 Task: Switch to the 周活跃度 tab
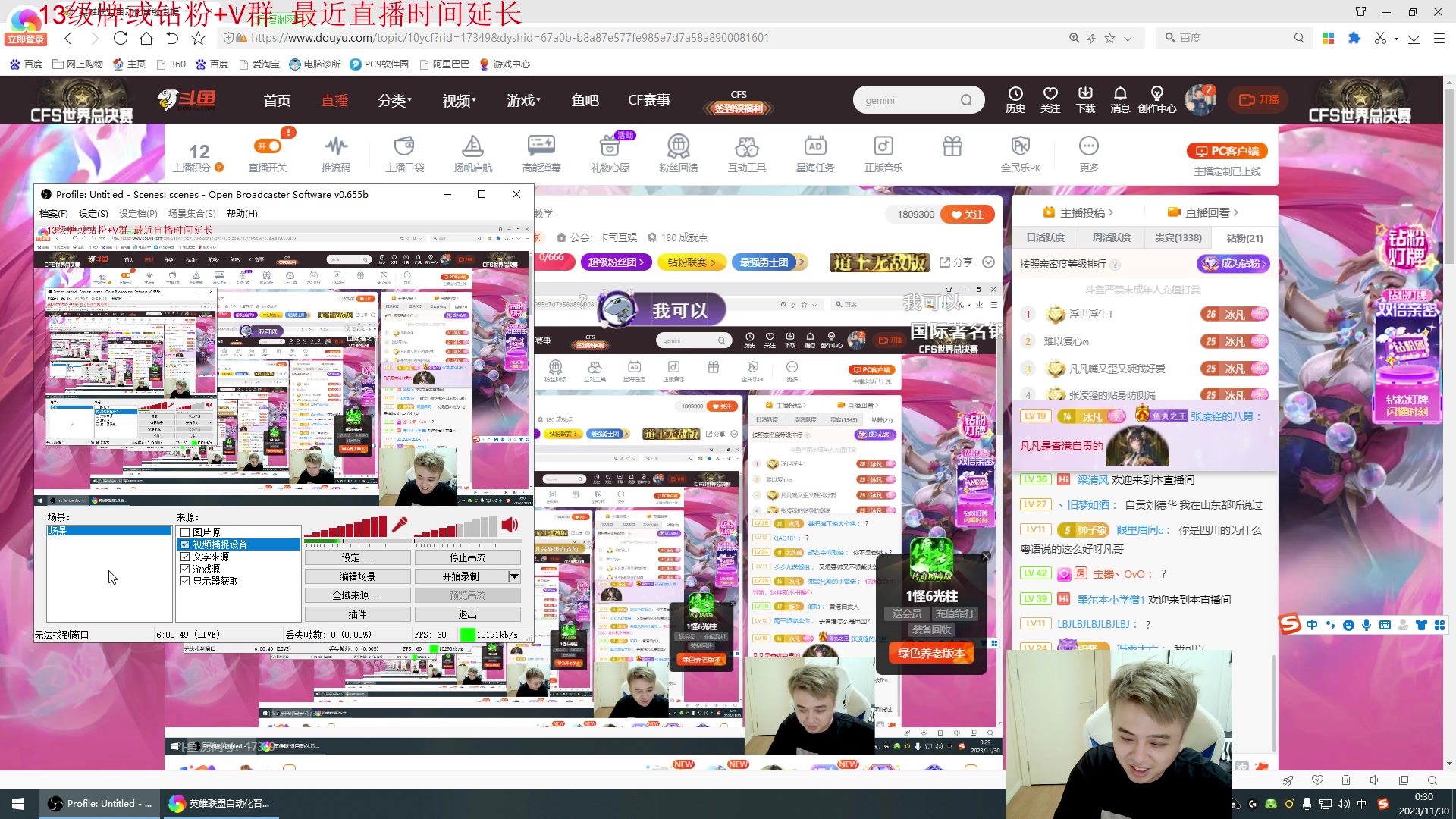pos(1112,237)
